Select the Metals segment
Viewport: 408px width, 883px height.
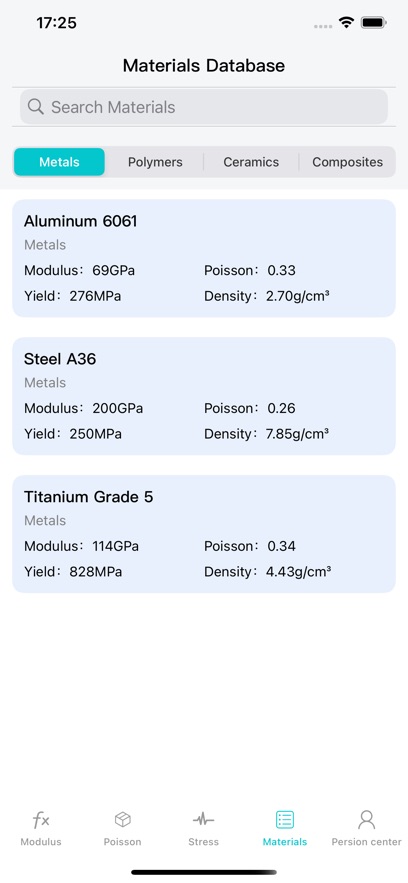pyautogui.click(x=59, y=162)
